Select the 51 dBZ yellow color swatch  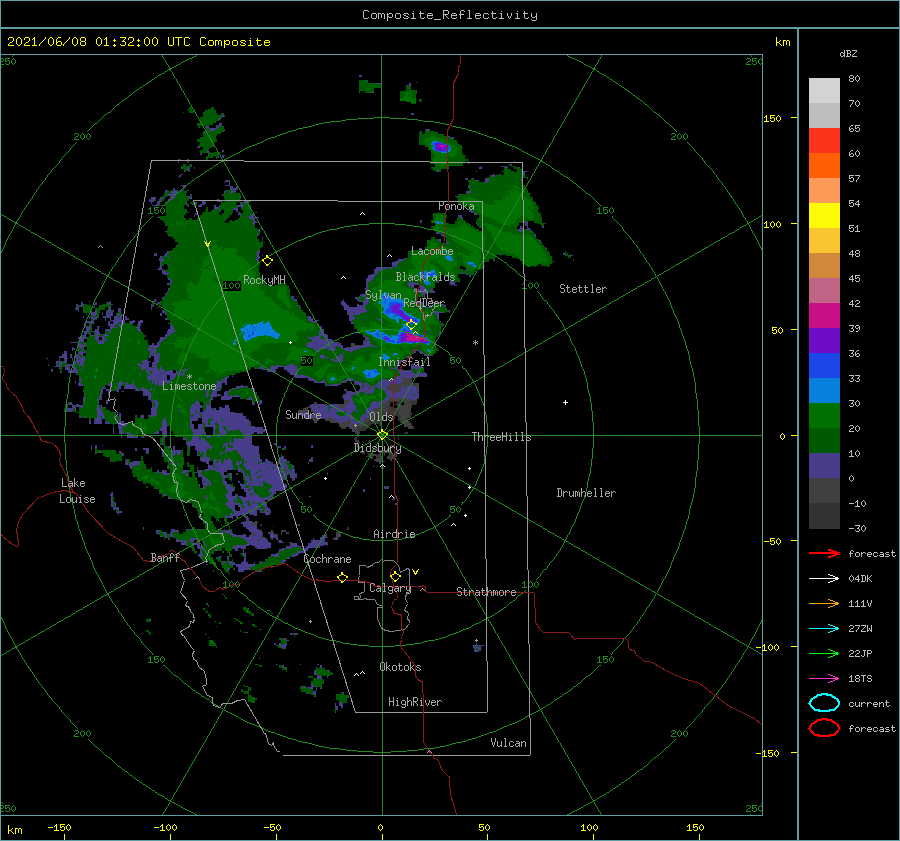(x=824, y=216)
